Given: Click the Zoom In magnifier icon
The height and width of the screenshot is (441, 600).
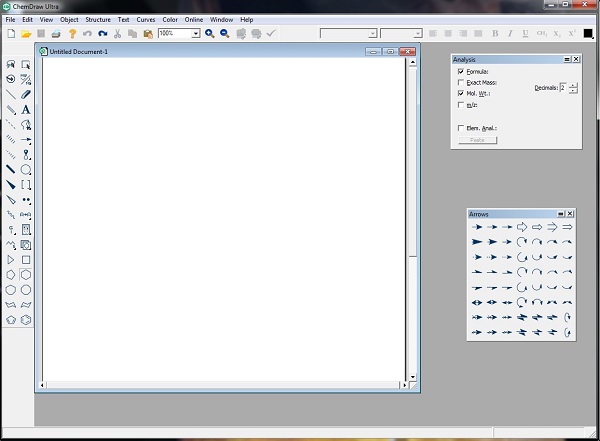Looking at the screenshot, I should pyautogui.click(x=209, y=34).
